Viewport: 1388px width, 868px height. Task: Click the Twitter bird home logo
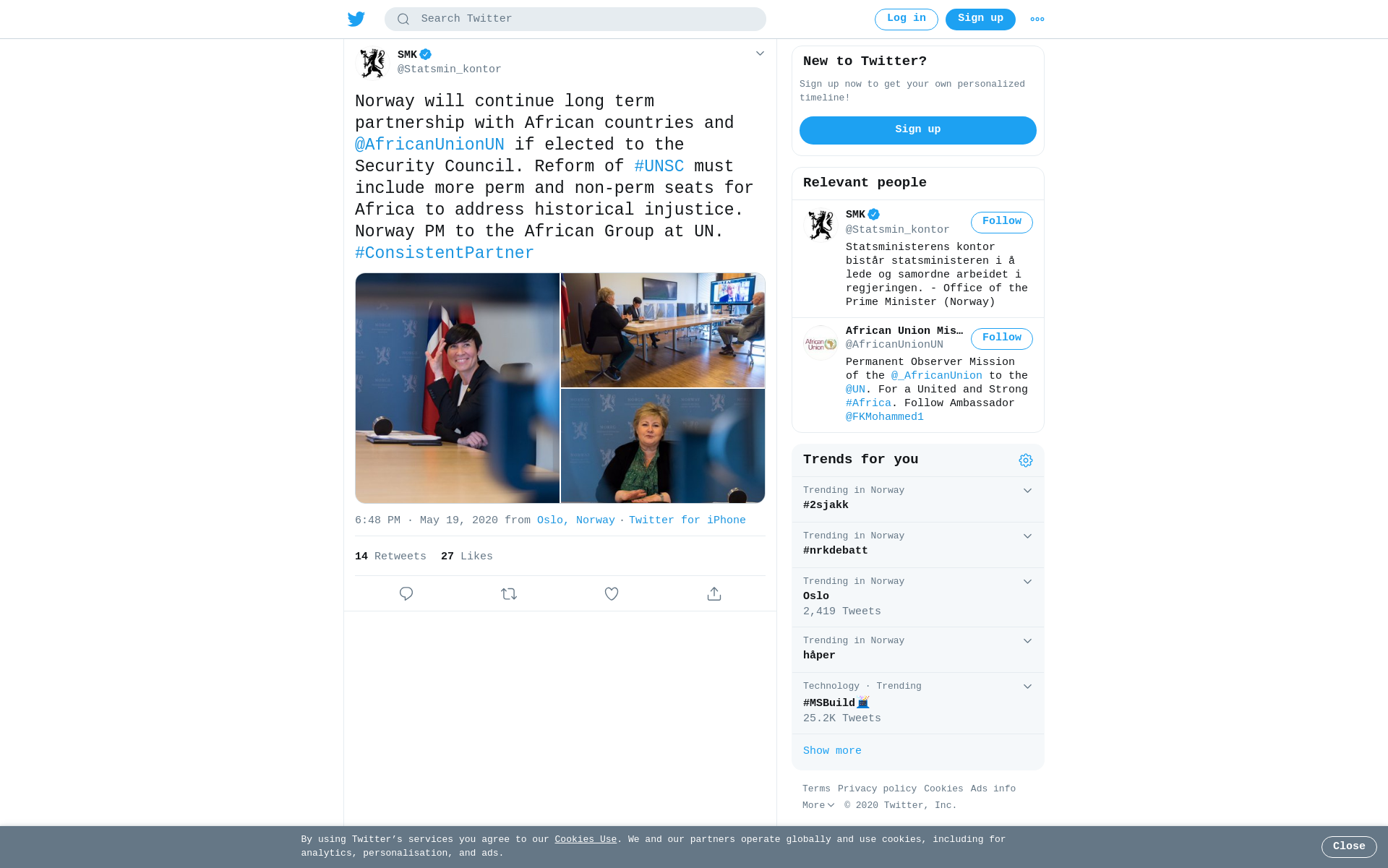(356, 19)
